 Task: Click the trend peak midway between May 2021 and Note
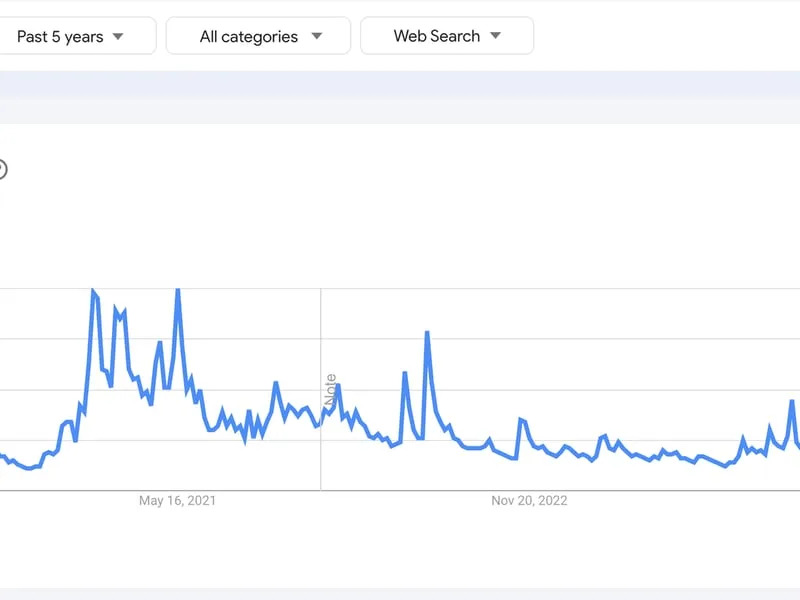[276, 384]
